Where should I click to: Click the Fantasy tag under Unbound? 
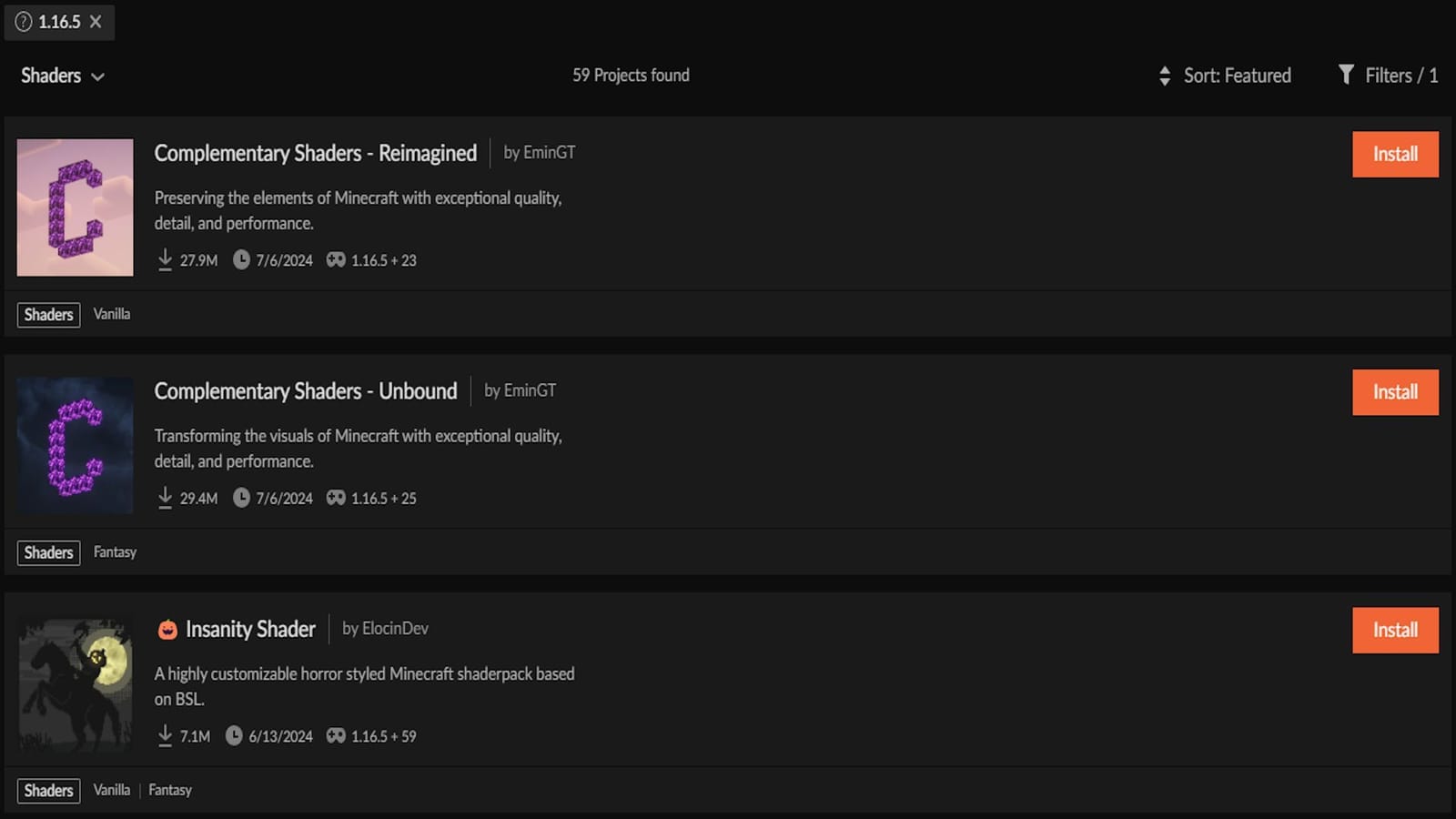115,552
